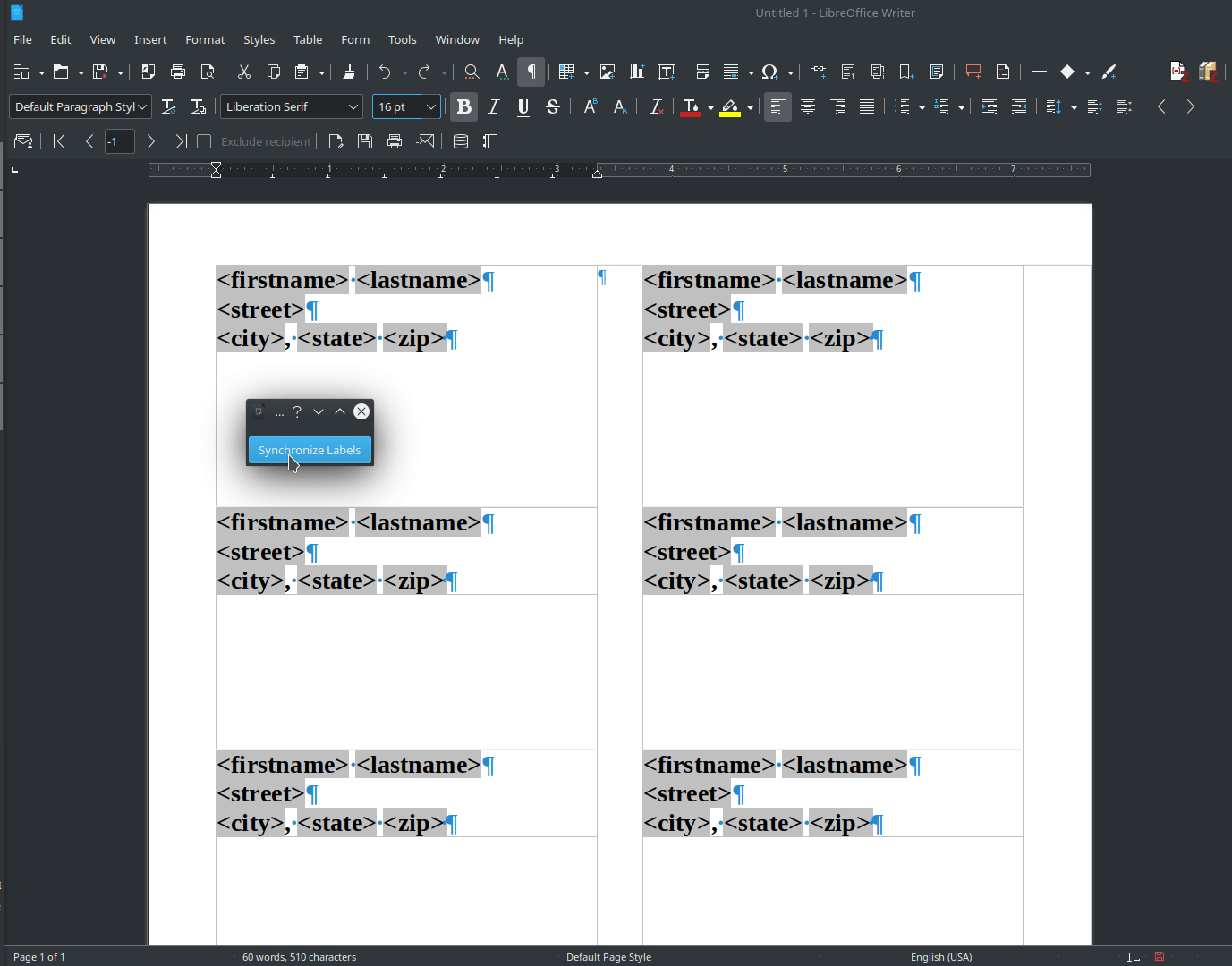
Task: Open the Insert menu
Action: pos(150,39)
